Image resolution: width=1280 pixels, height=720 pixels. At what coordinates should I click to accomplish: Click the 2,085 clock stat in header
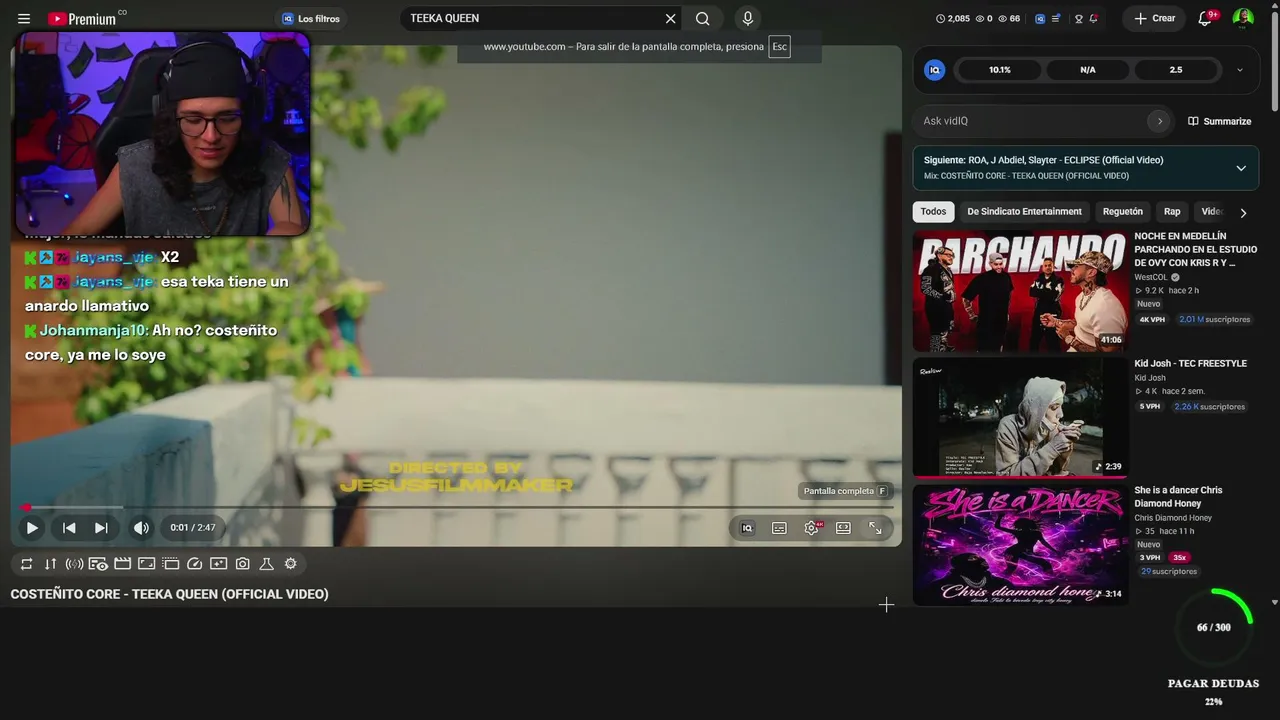(x=952, y=18)
